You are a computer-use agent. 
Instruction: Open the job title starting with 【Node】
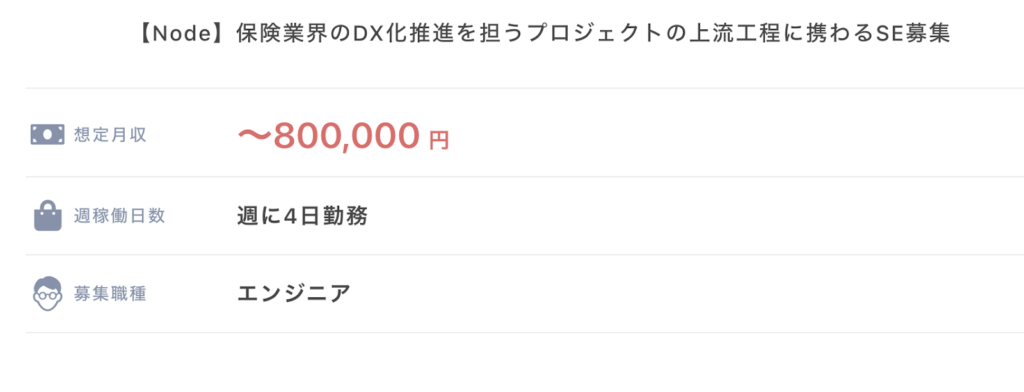pos(544,34)
